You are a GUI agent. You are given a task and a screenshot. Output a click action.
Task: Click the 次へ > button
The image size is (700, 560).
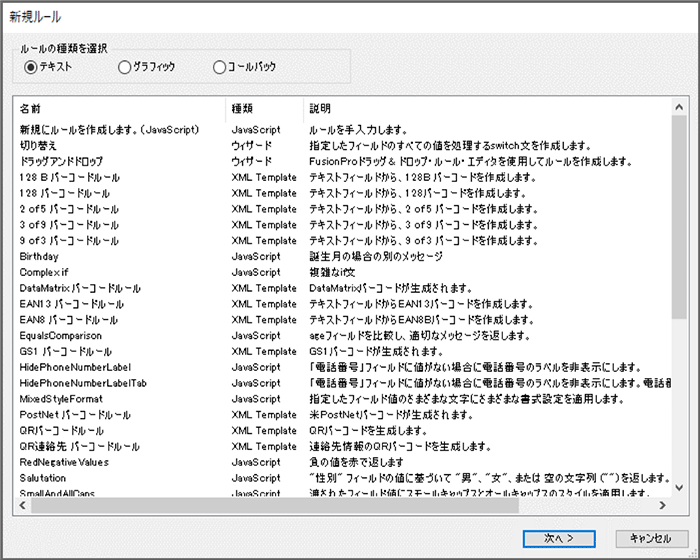pyautogui.click(x=559, y=539)
